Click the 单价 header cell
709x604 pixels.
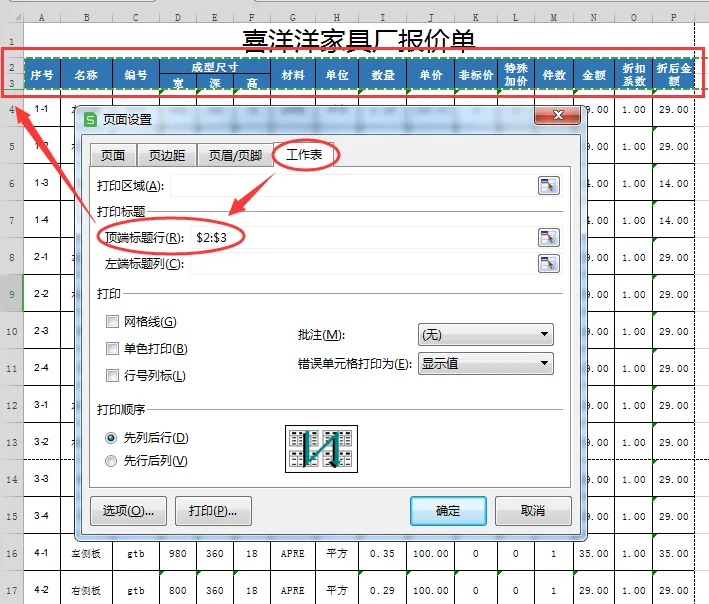430,74
